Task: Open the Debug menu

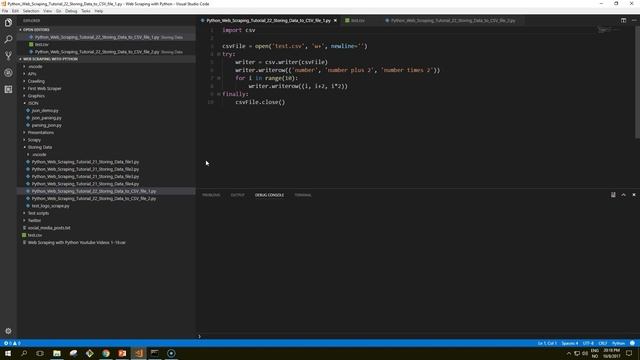Action: click(71, 11)
